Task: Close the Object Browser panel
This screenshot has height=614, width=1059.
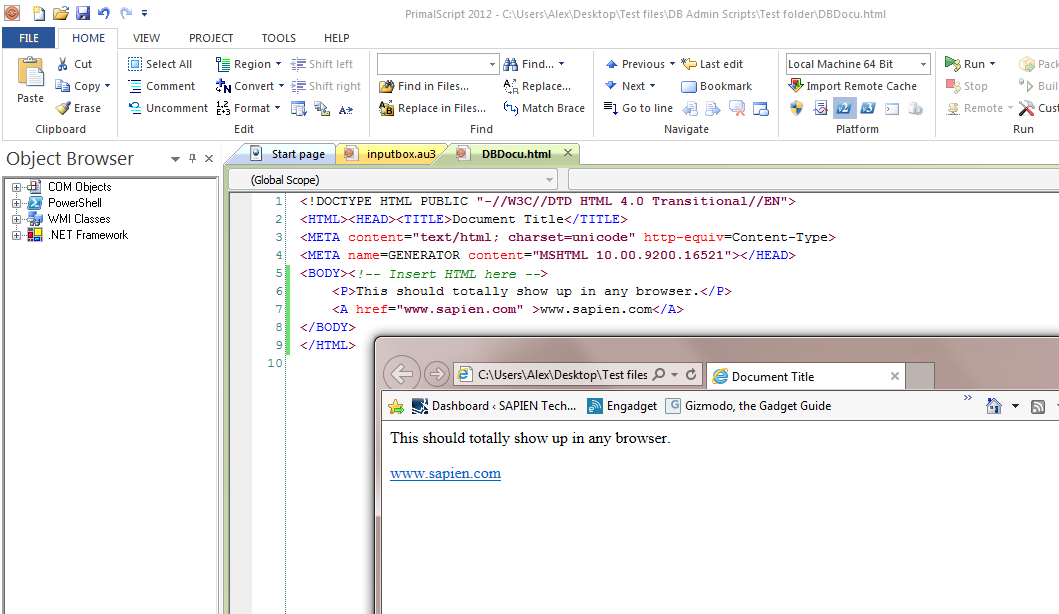Action: pos(209,158)
